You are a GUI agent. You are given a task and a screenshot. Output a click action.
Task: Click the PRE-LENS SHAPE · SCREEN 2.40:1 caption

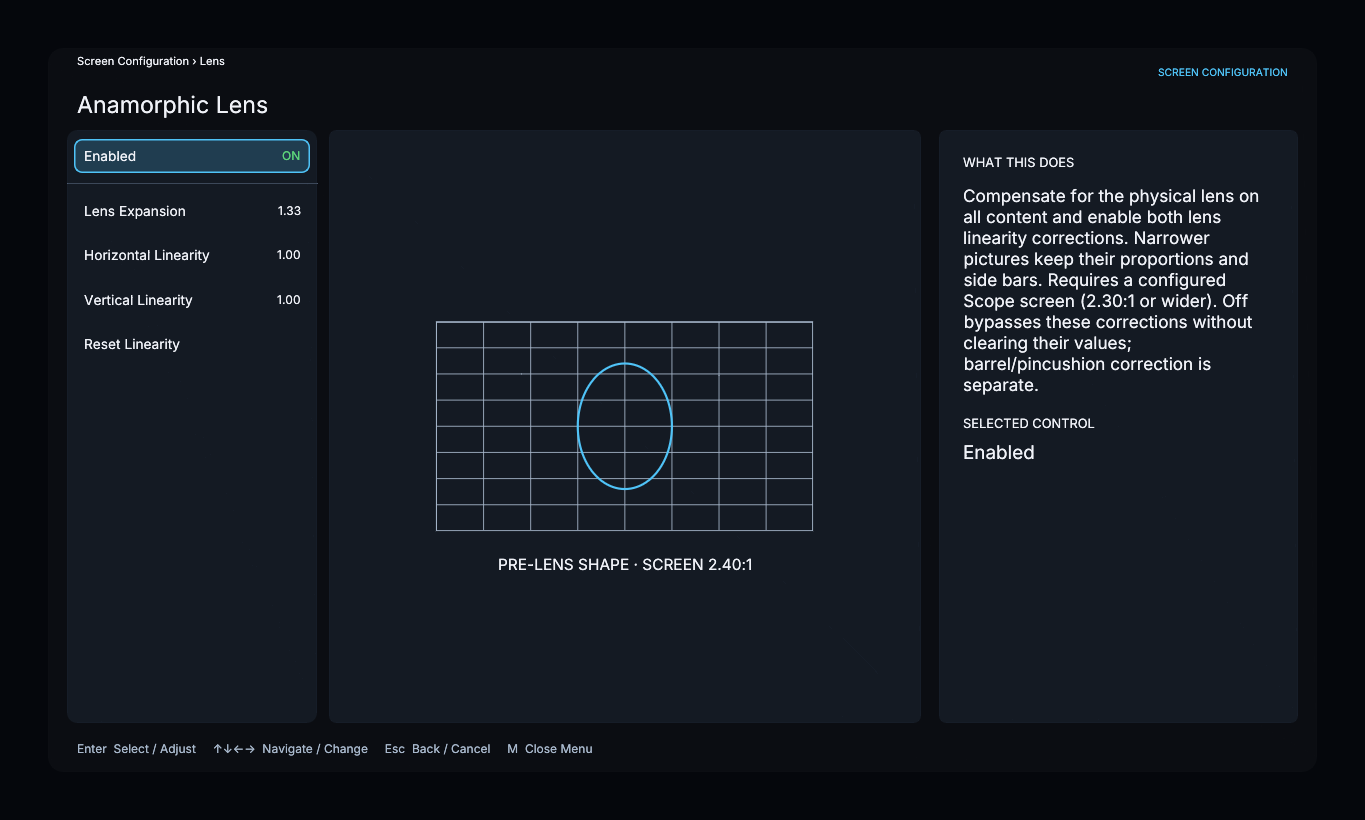coord(625,565)
